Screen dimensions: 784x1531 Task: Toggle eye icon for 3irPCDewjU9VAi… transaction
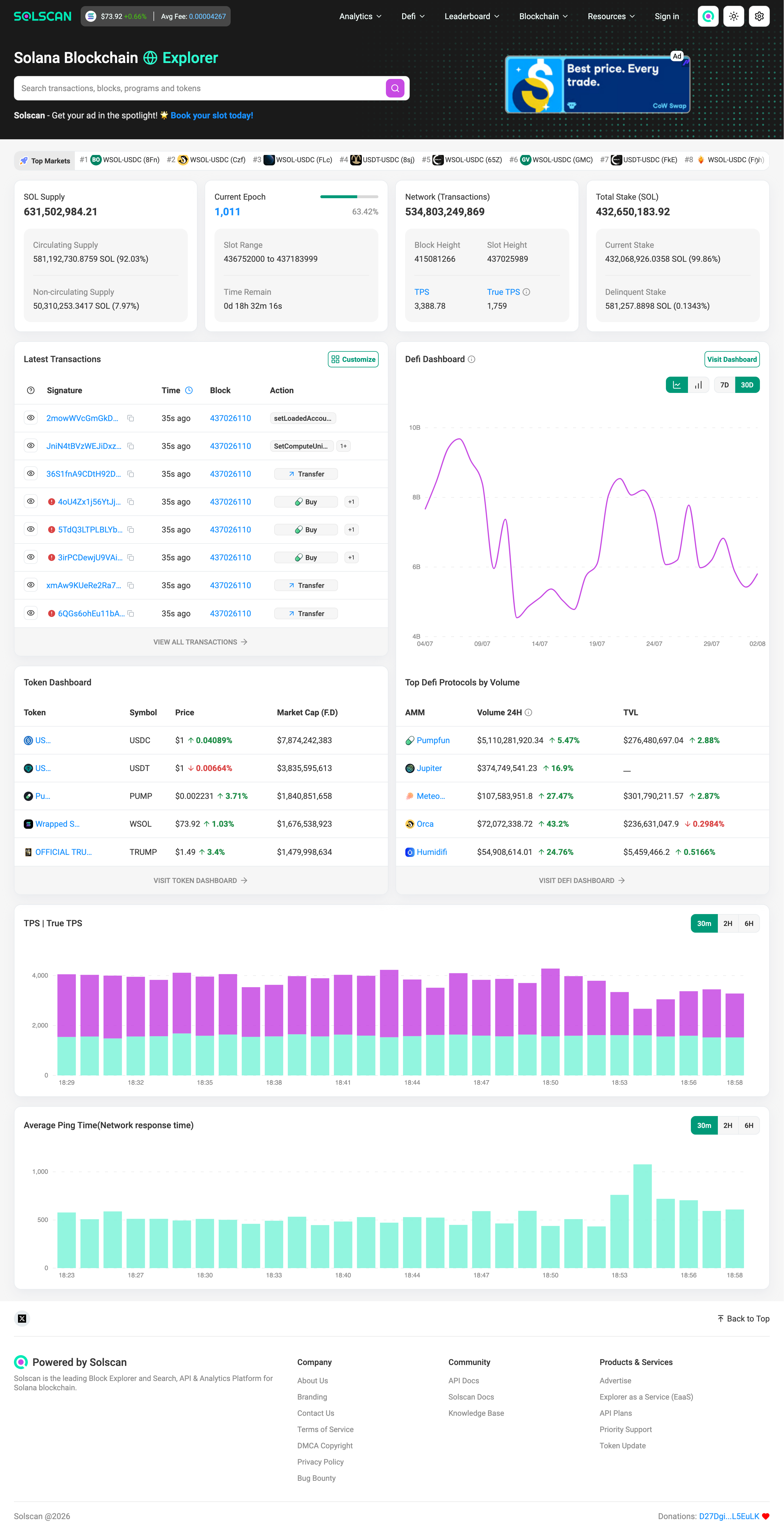(31, 557)
